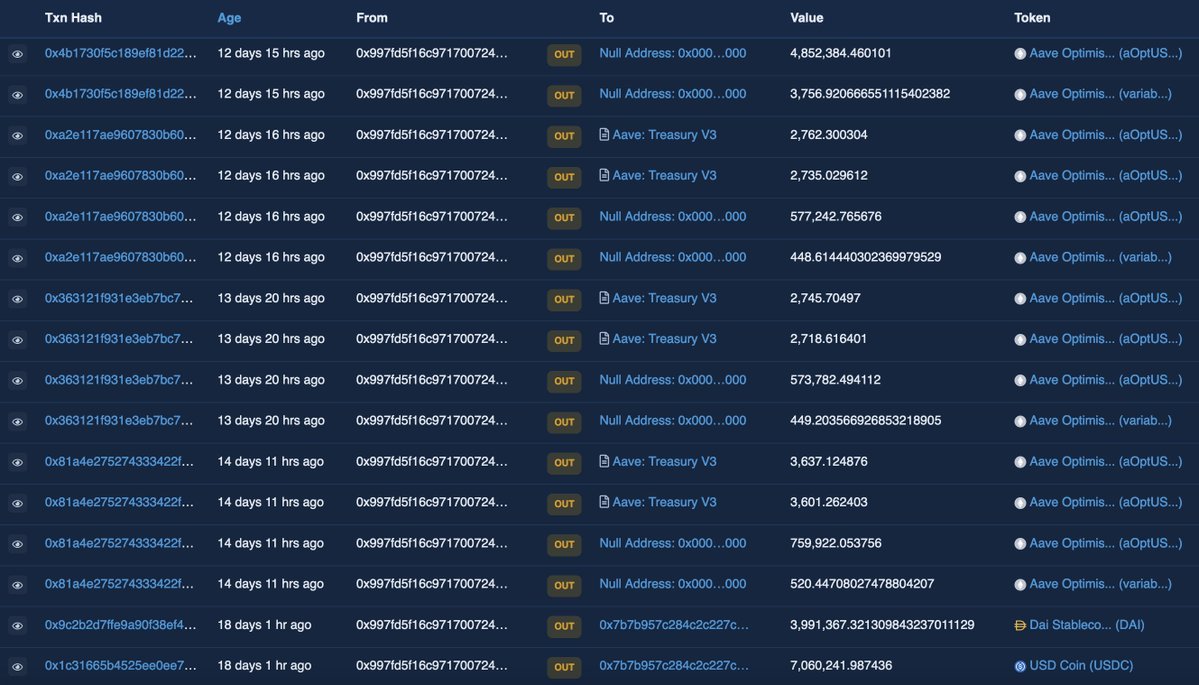Click the eye icon for the 520.44708027478804207 transfer
The image size is (1199, 685).
tap(18, 585)
